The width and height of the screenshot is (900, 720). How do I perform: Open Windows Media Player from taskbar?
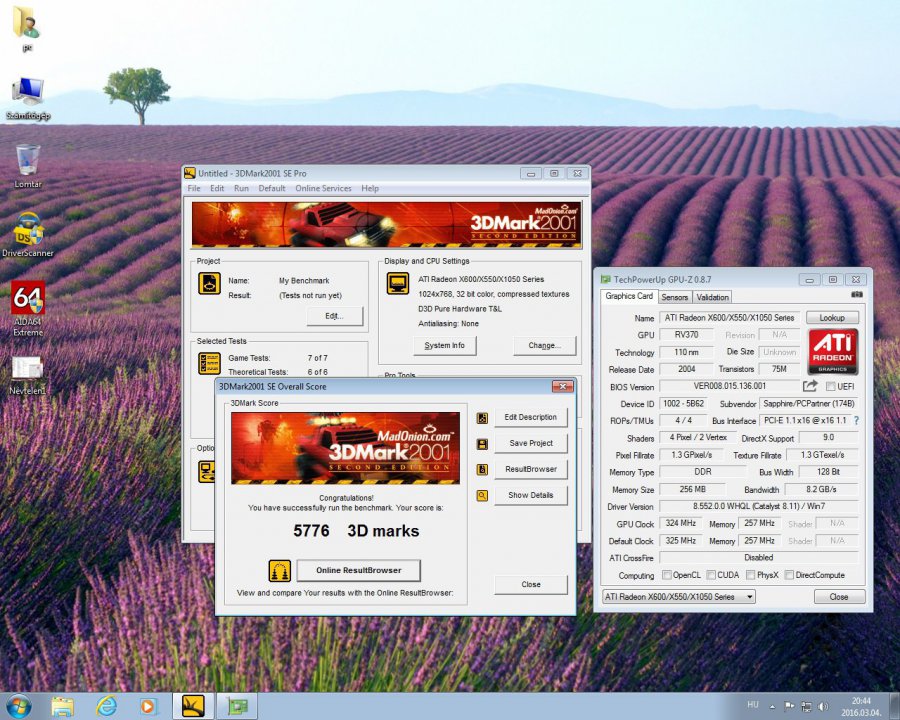[x=148, y=706]
